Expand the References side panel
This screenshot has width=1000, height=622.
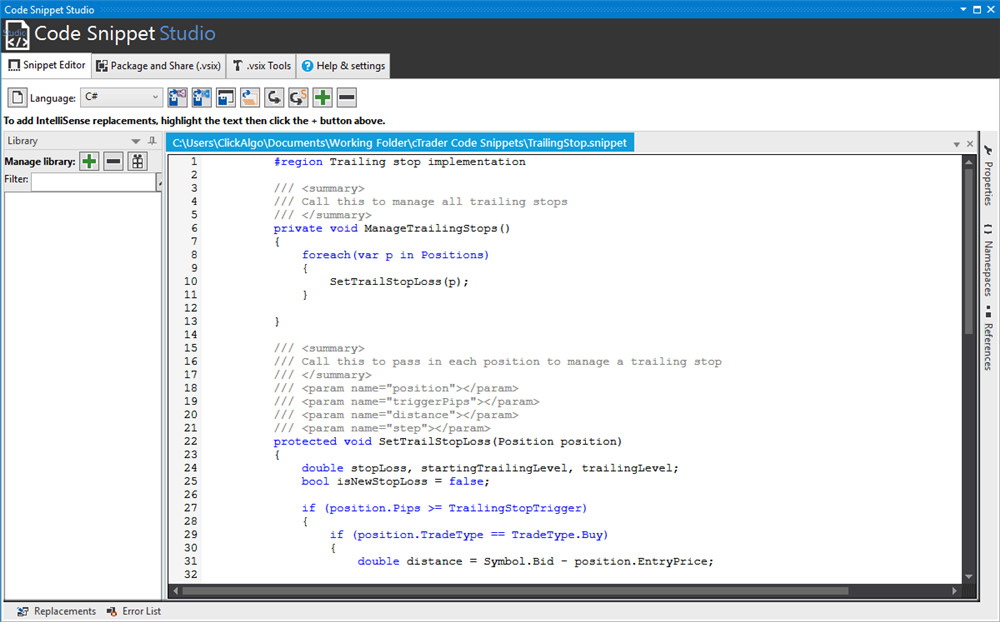point(988,338)
